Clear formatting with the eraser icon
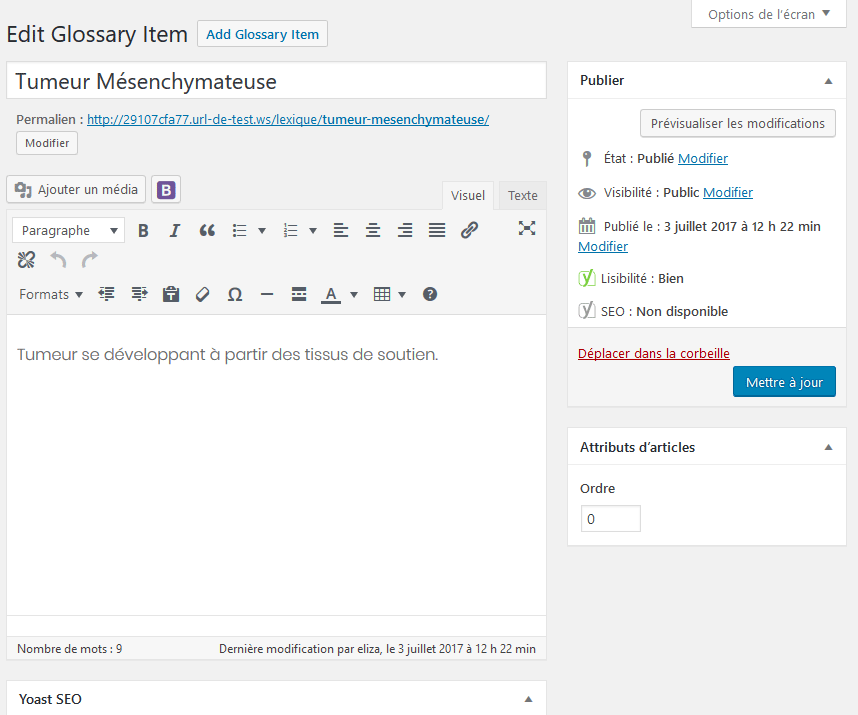 (203, 295)
